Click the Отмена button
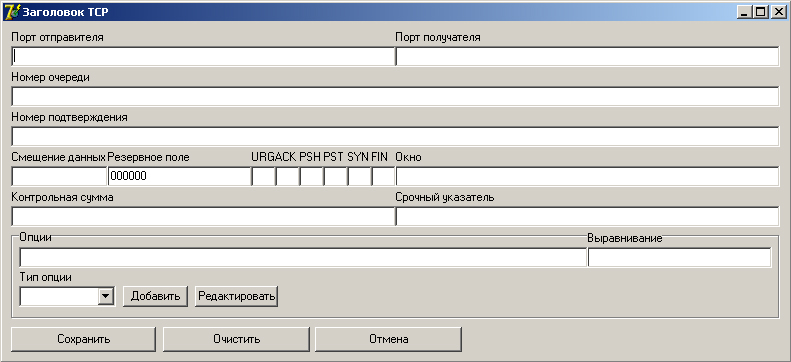Image resolution: width=791 pixels, height=362 pixels. pyautogui.click(x=388, y=339)
